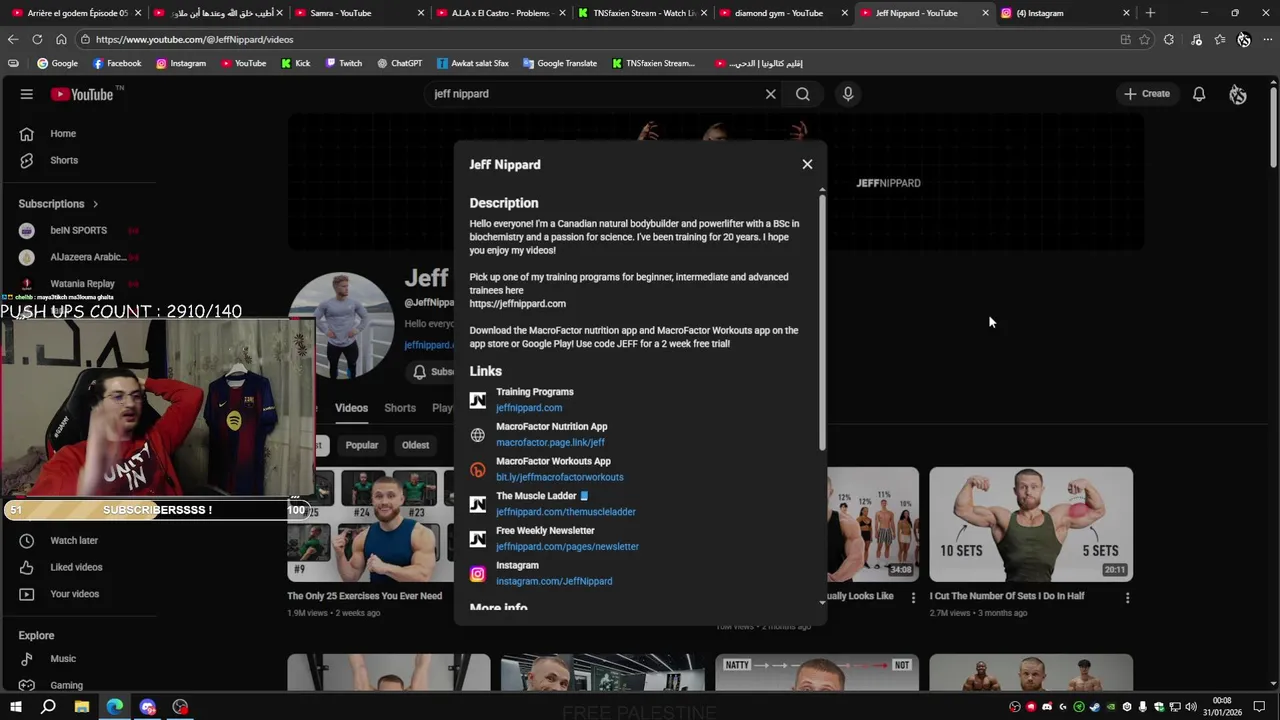Open beIN SPORTS subscription

coord(78,230)
